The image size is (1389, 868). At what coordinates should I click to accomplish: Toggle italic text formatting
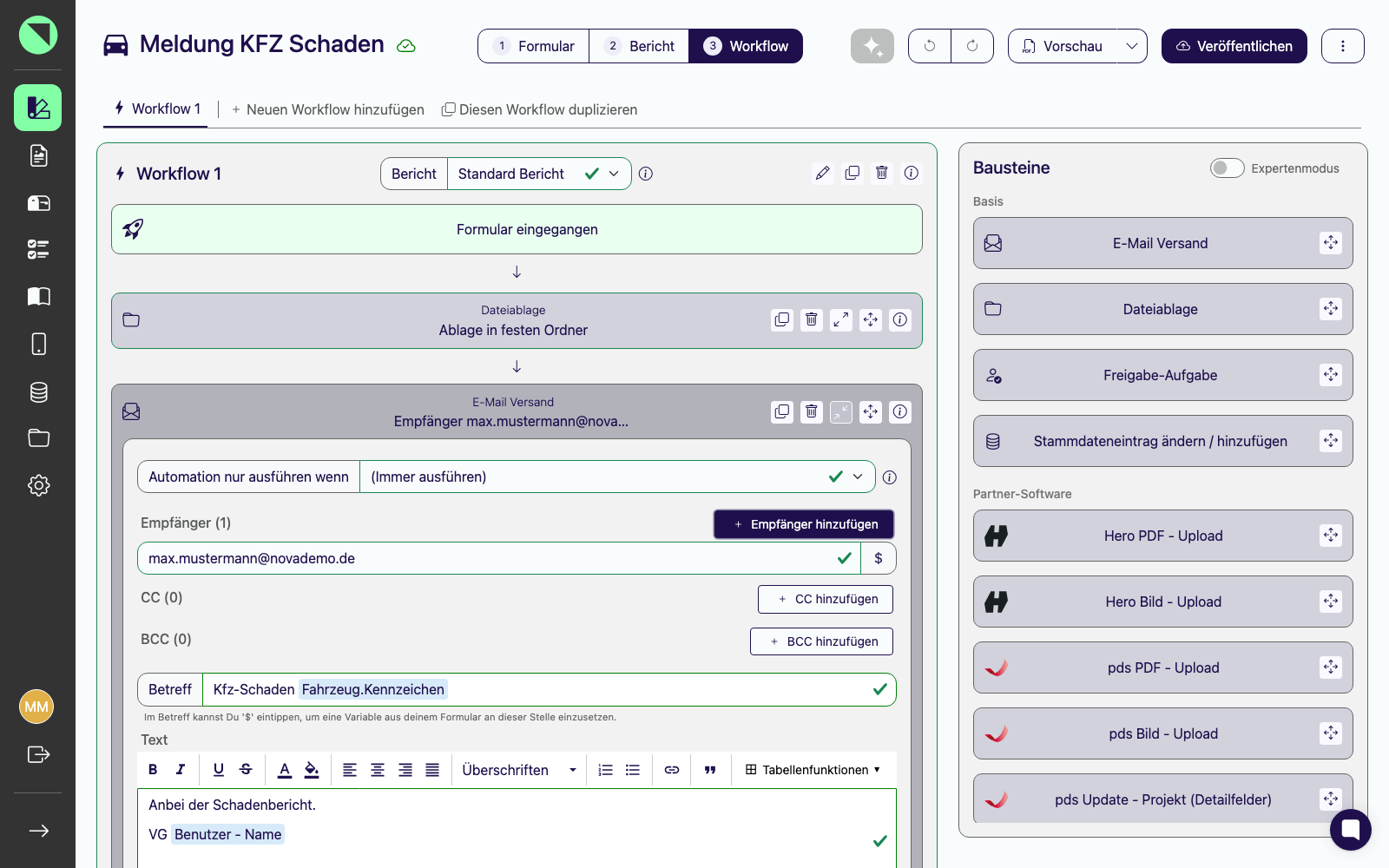click(181, 770)
